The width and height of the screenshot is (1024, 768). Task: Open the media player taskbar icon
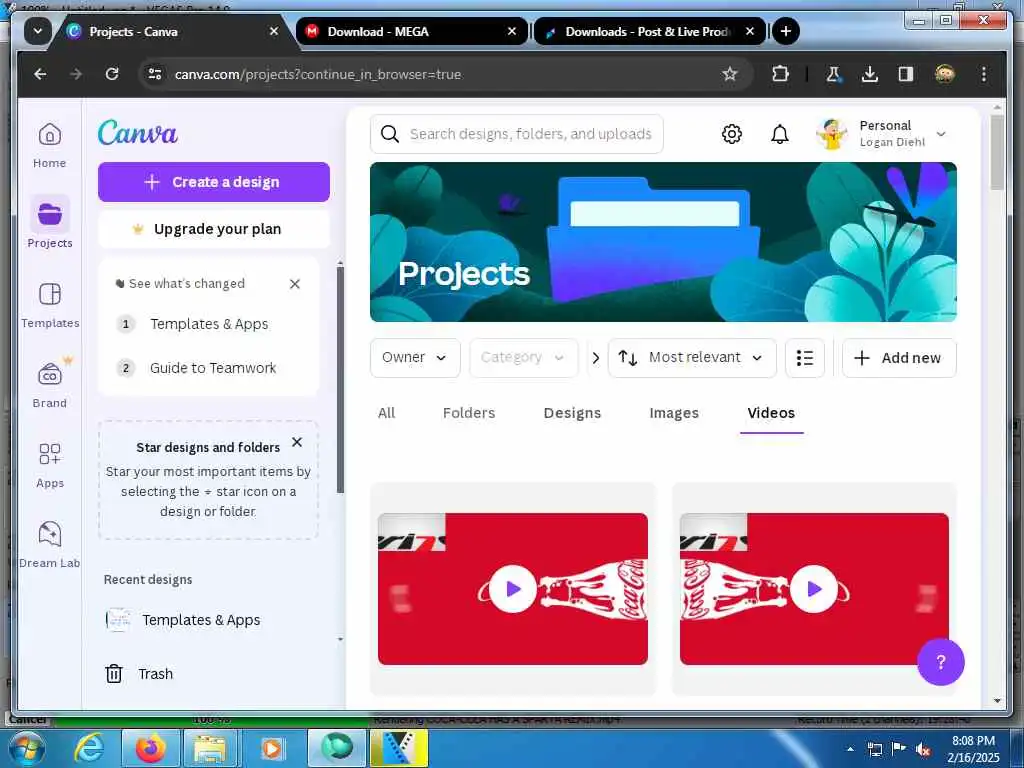pos(272,748)
